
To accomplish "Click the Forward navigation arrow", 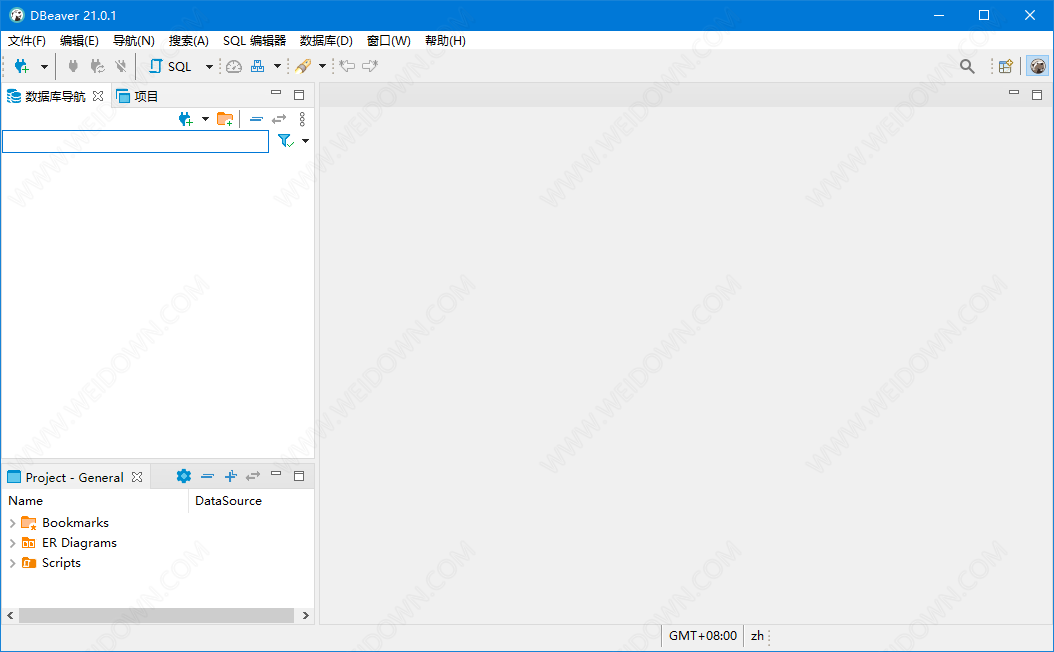I will pos(370,66).
